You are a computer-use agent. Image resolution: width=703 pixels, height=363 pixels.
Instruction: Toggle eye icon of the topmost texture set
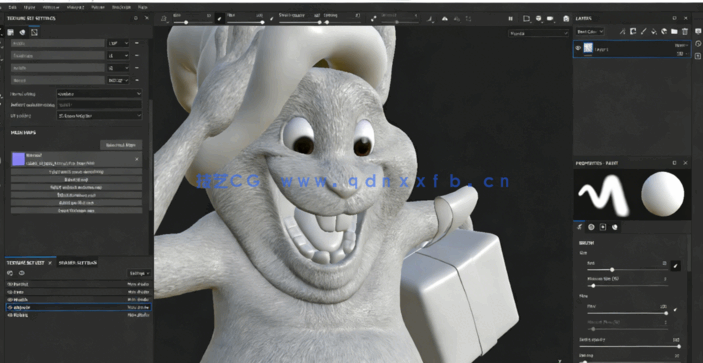(x=10, y=284)
